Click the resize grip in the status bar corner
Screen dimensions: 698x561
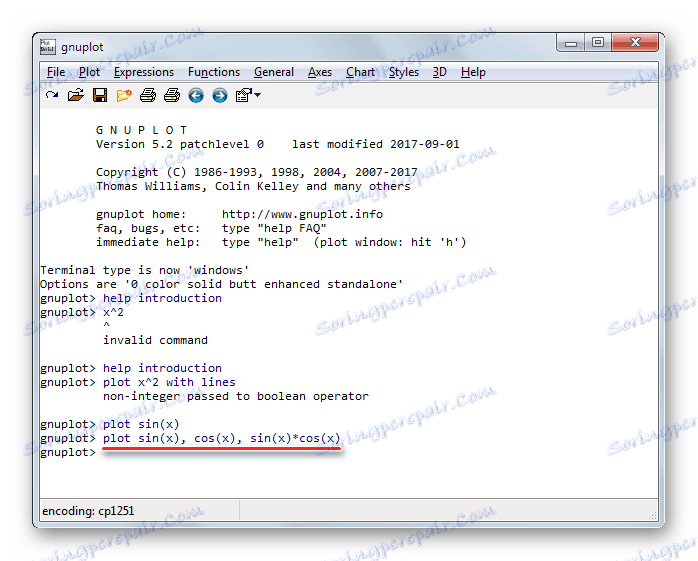[x=653, y=515]
